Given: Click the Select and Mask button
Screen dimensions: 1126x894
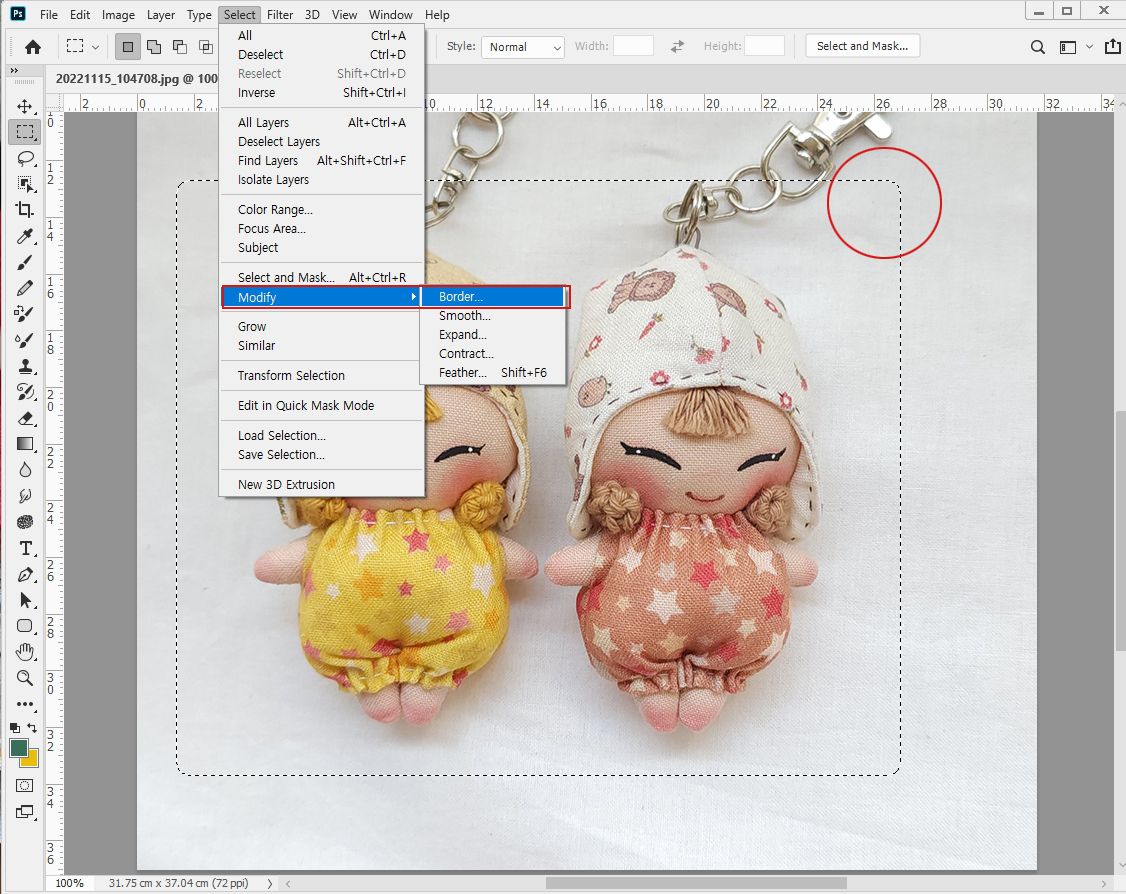Looking at the screenshot, I should point(862,46).
